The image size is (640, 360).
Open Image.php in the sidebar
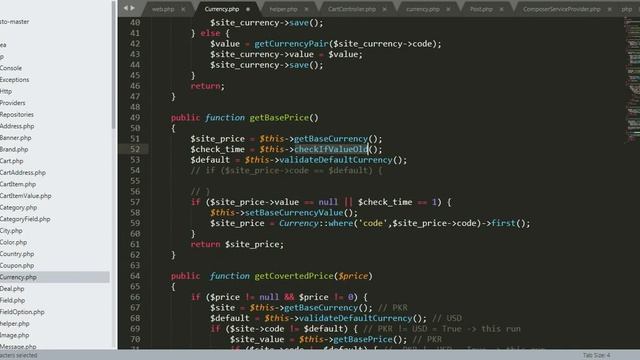tap(14, 336)
